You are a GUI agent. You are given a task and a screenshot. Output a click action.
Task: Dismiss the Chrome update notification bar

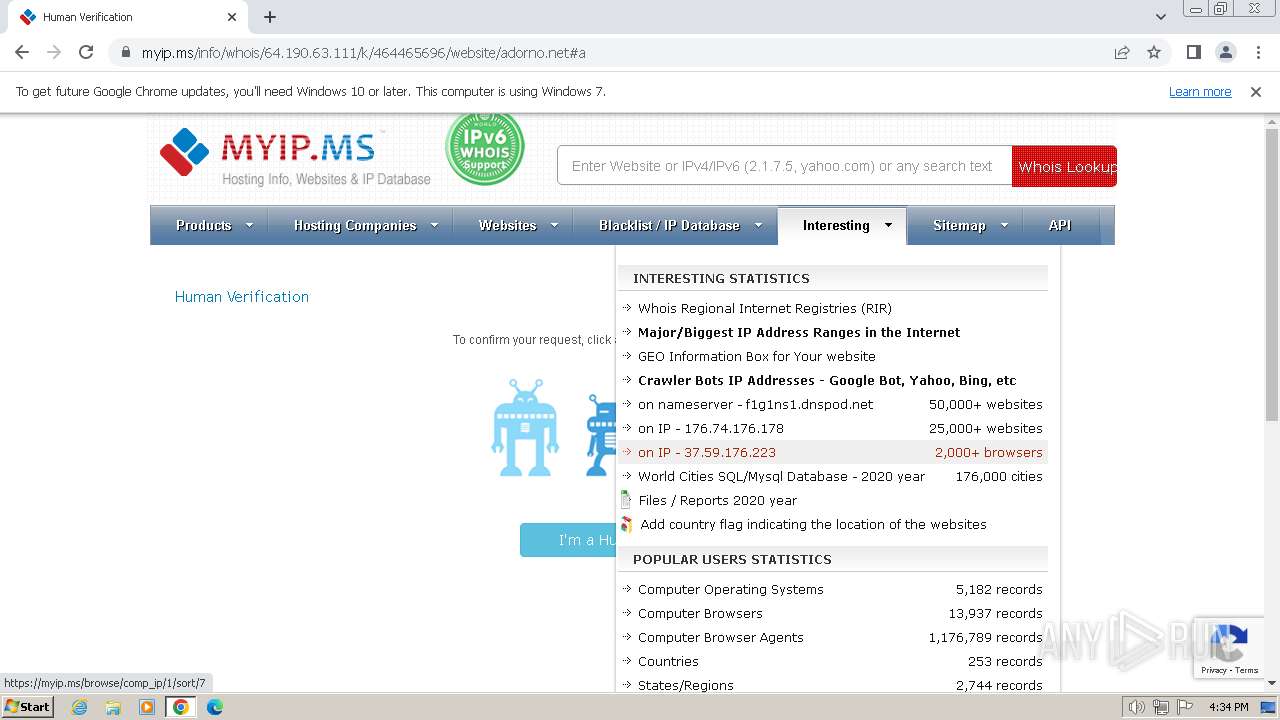coord(1256,91)
